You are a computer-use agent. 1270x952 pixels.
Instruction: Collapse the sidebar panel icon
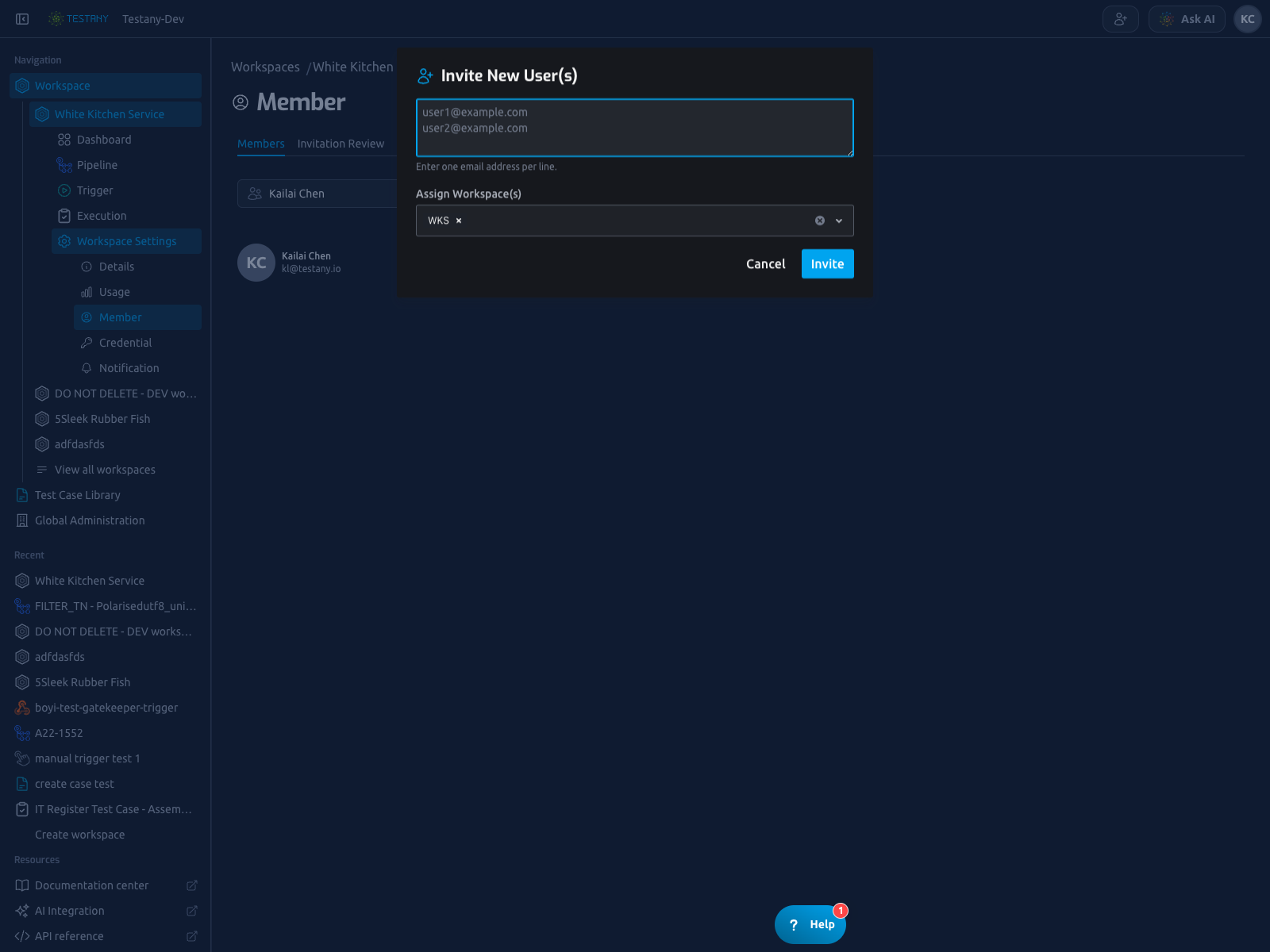pos(22,19)
